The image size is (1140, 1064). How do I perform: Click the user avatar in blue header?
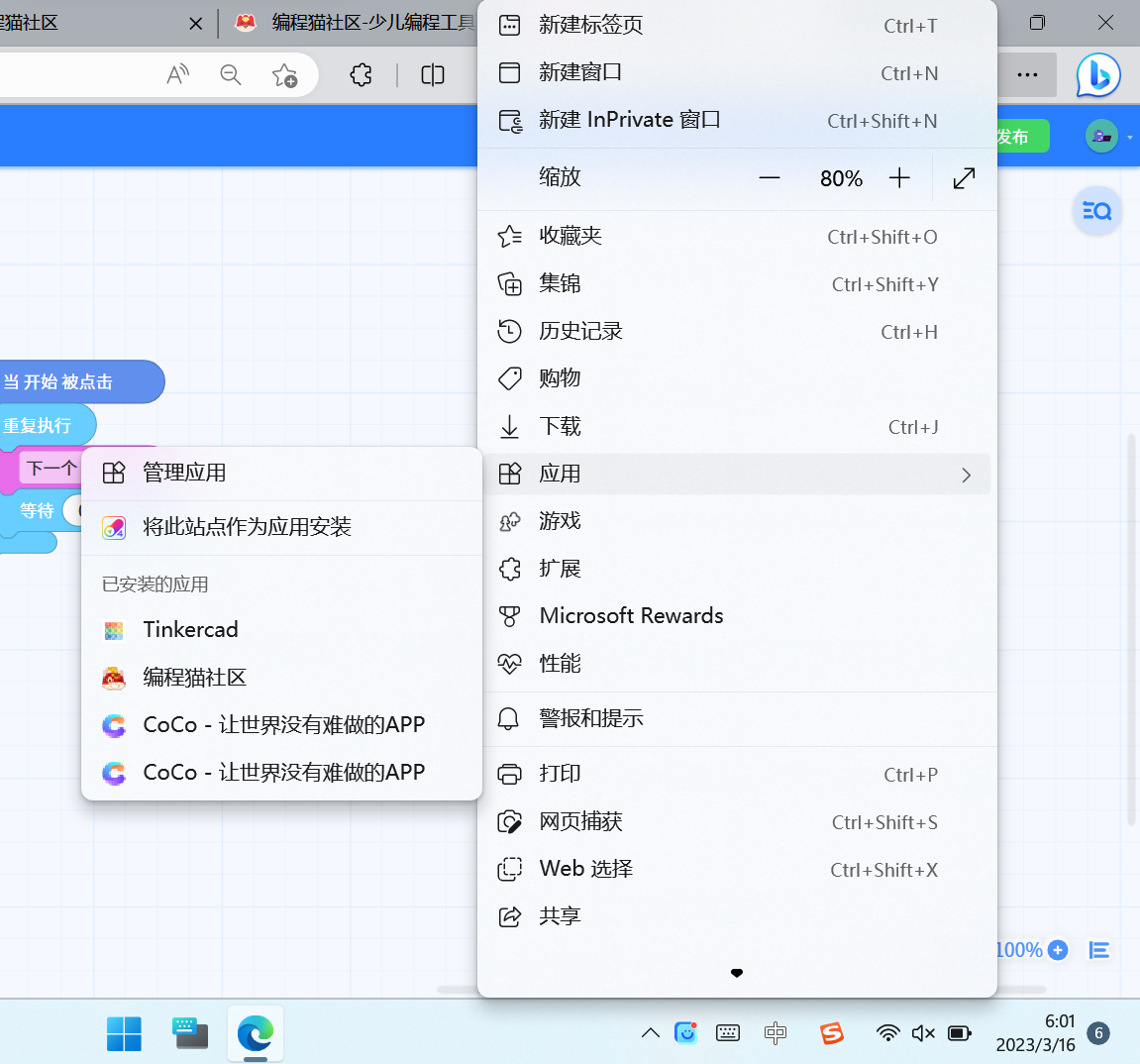coord(1101,136)
